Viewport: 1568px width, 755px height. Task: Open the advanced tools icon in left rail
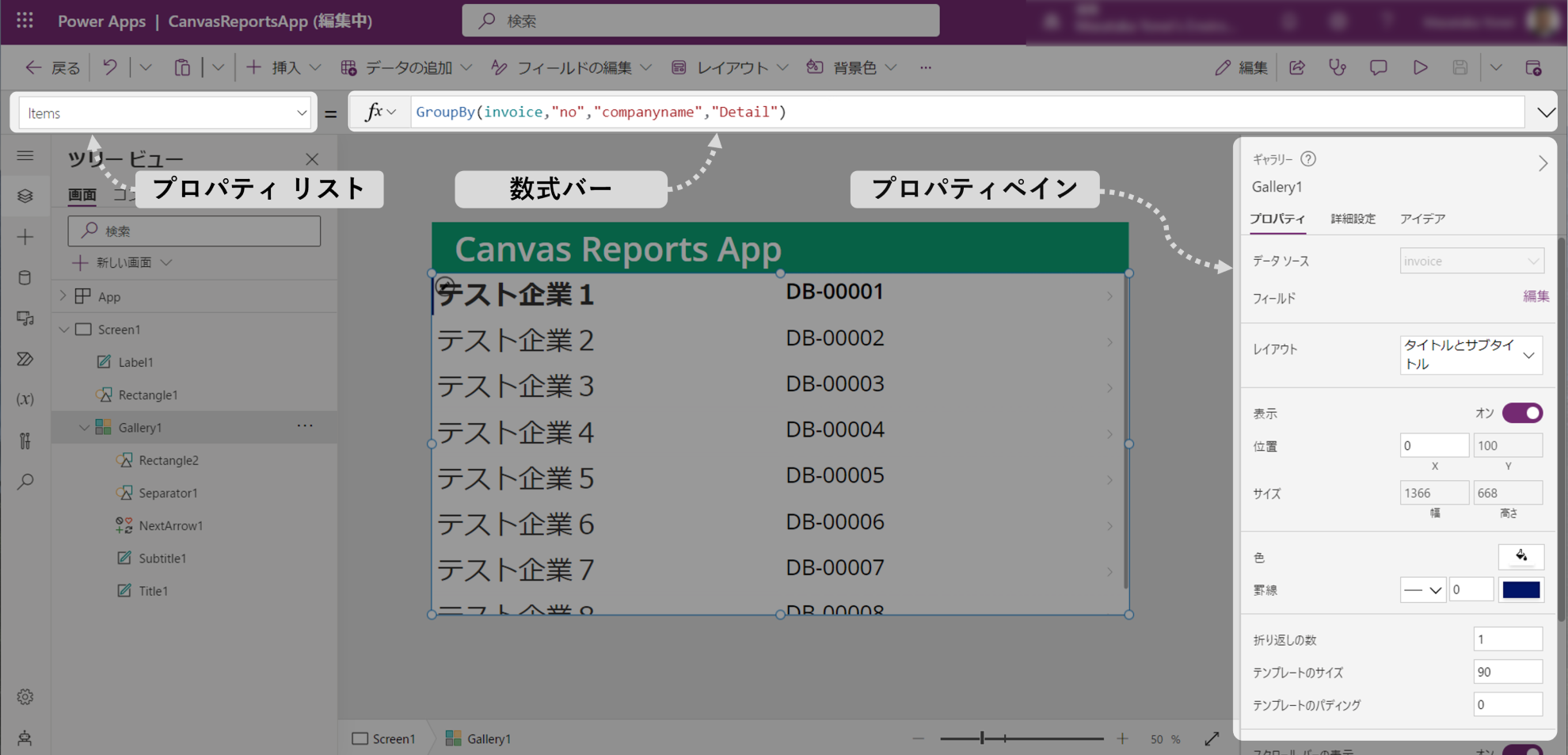(x=25, y=440)
